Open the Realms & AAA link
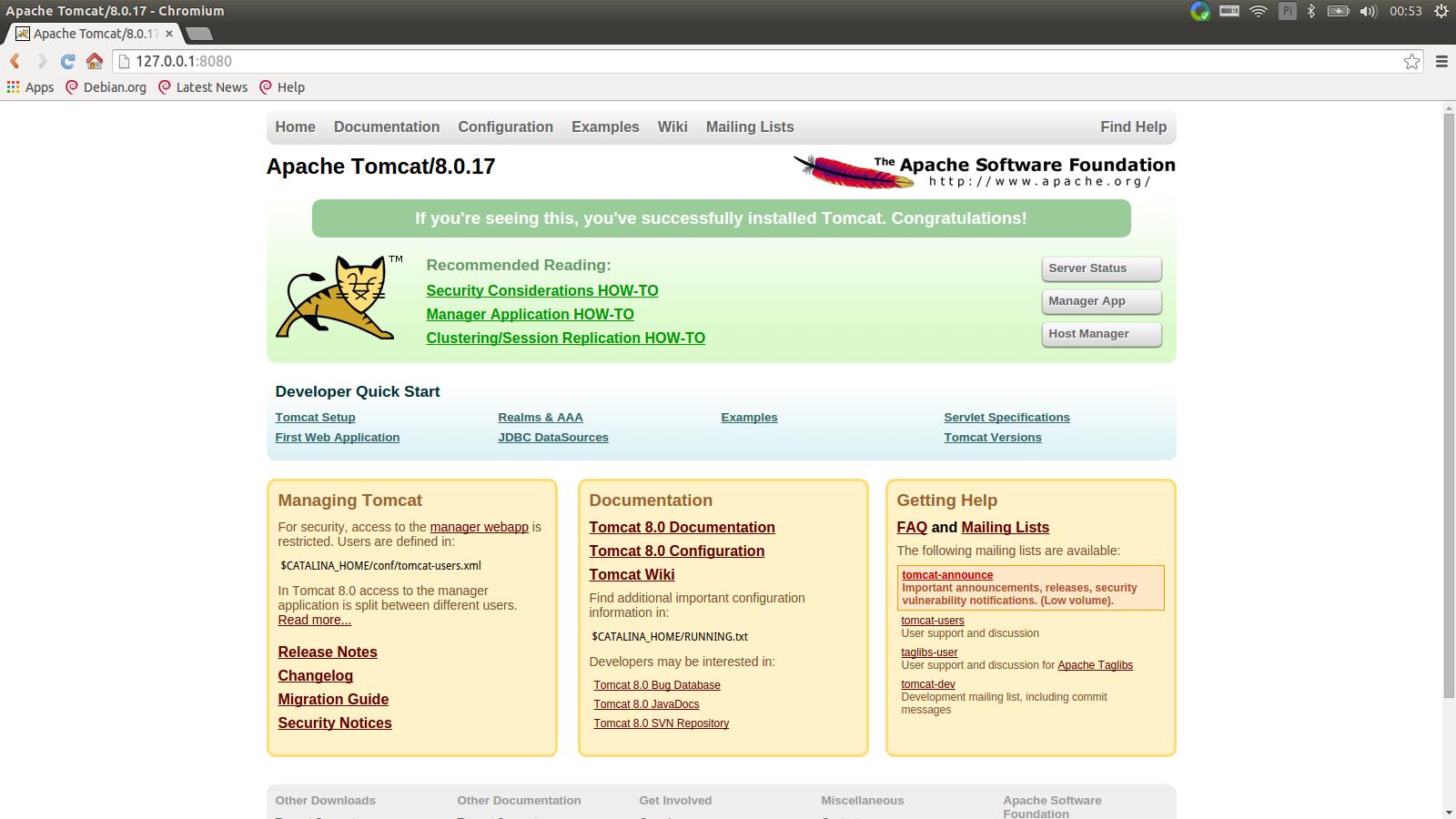 (x=541, y=418)
